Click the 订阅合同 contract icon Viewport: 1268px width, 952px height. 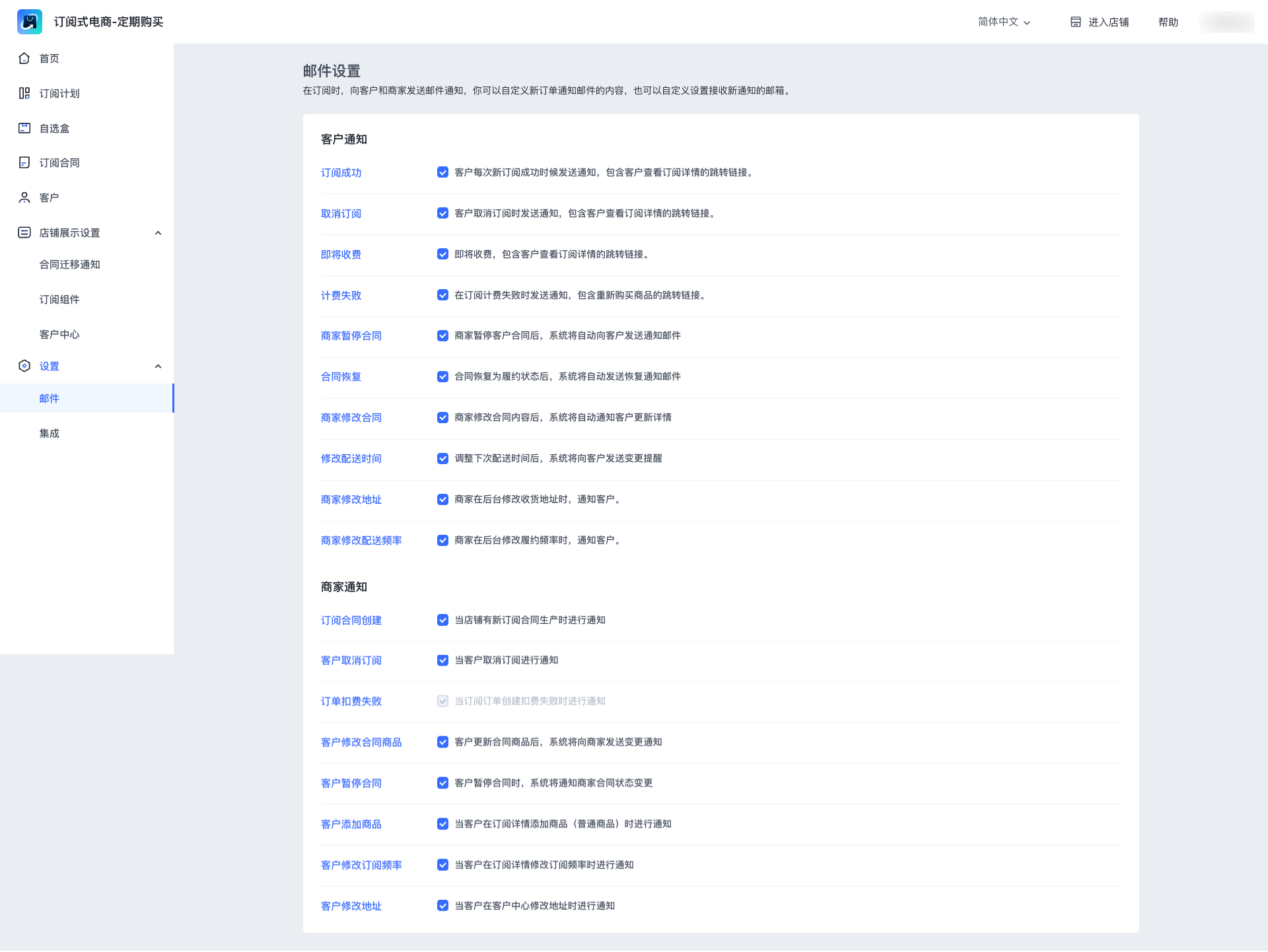click(24, 162)
